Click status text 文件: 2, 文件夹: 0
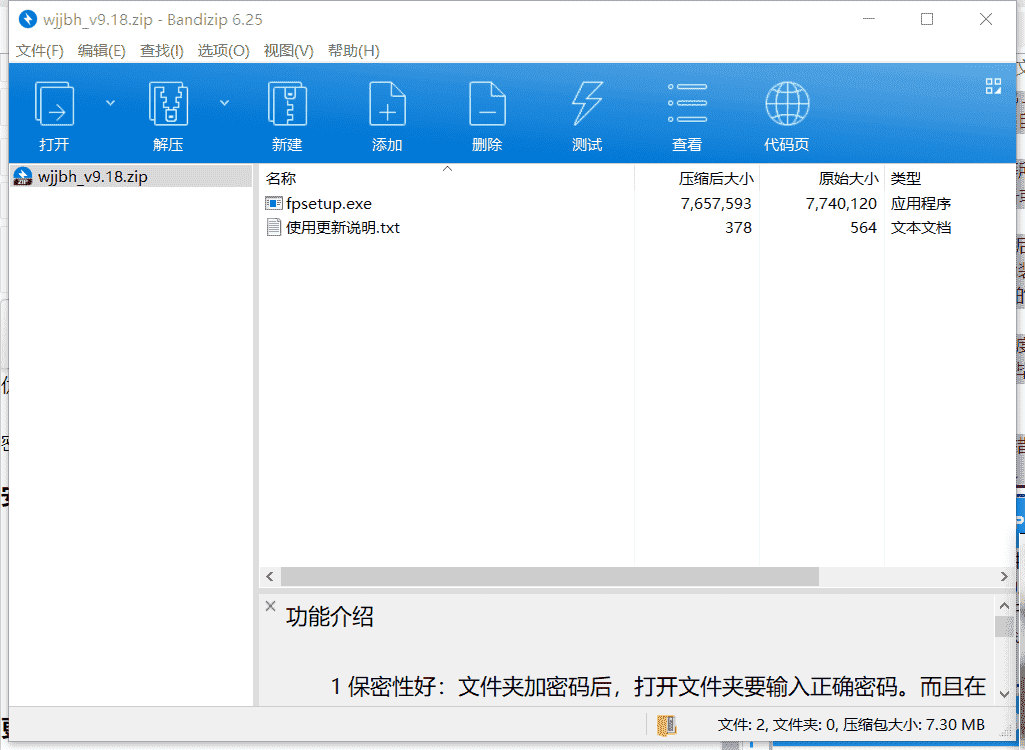Screen dimensions: 1025x750 tap(777, 724)
